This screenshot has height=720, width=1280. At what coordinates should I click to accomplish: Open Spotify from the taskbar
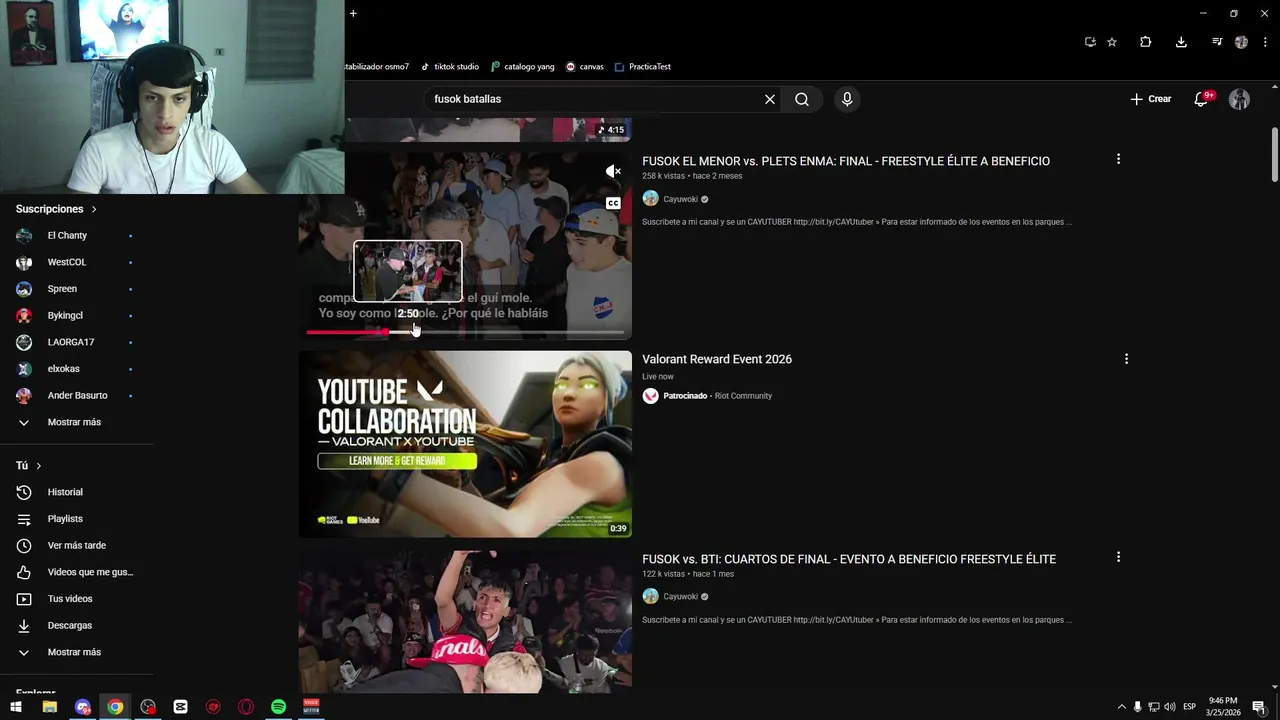pos(278,707)
